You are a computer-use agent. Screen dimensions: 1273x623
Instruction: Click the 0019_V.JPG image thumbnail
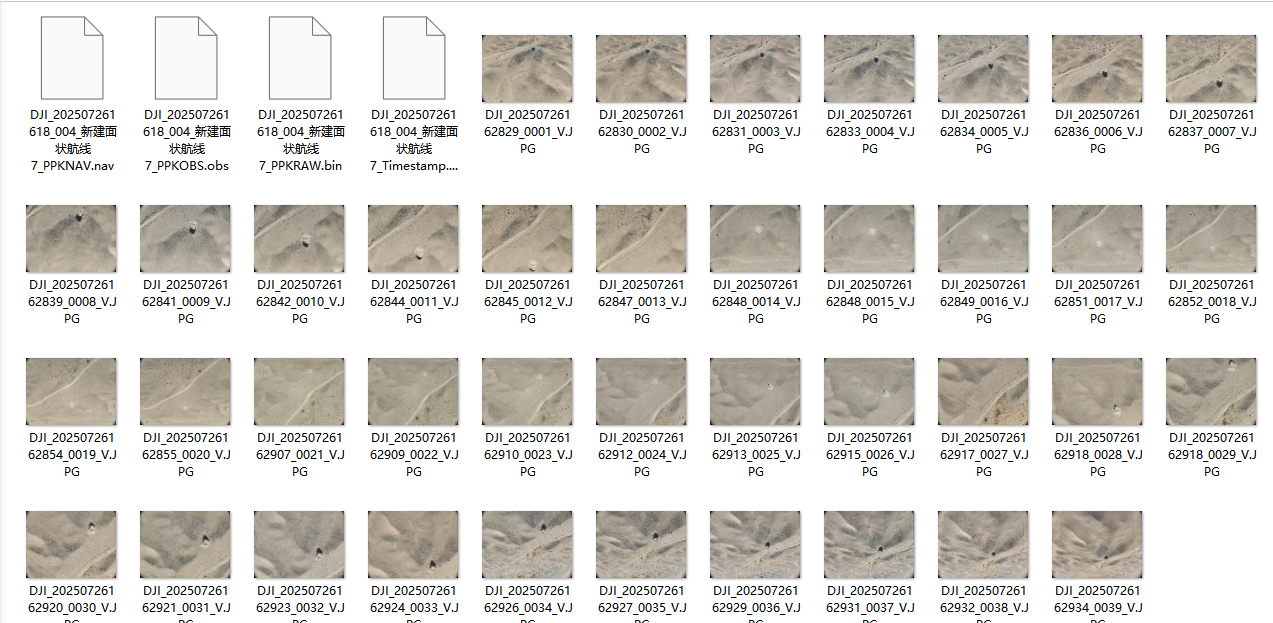(x=71, y=392)
